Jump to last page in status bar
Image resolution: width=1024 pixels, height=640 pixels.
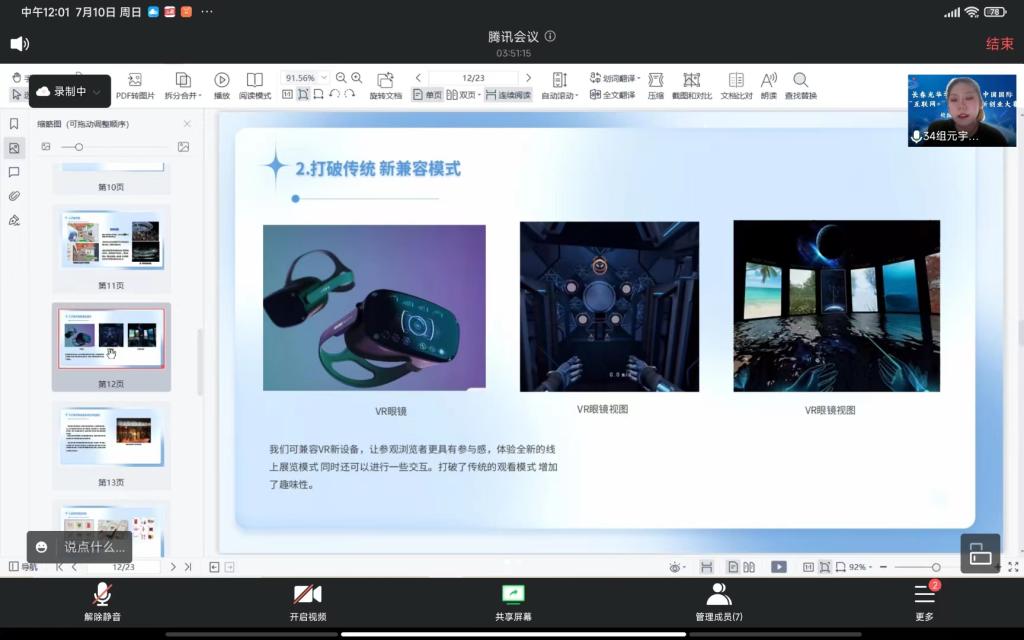188,567
